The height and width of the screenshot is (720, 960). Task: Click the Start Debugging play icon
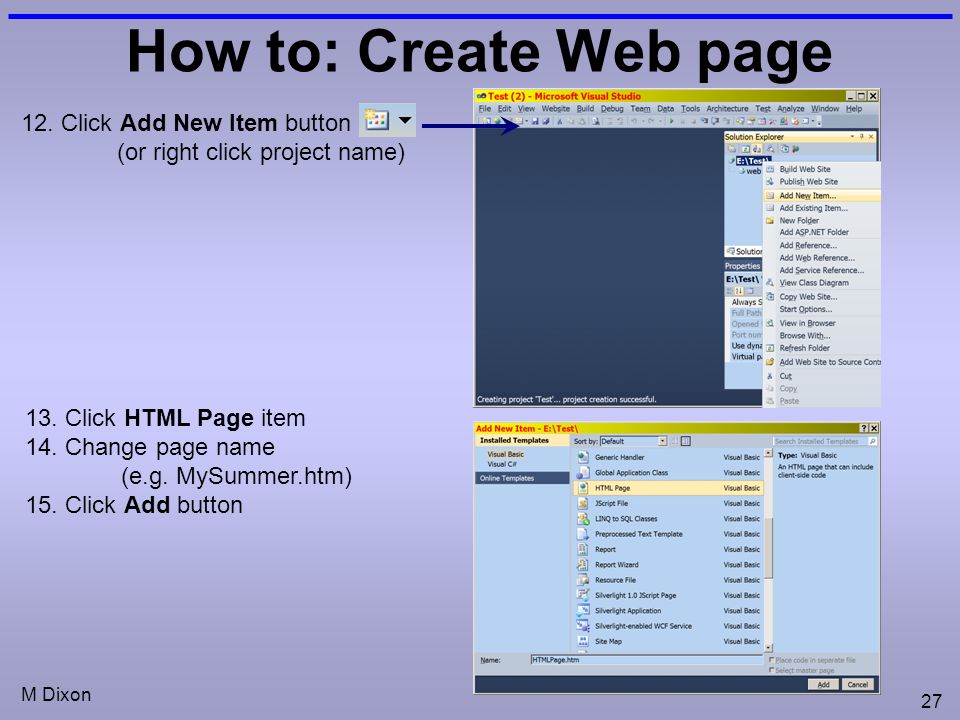[x=672, y=121]
